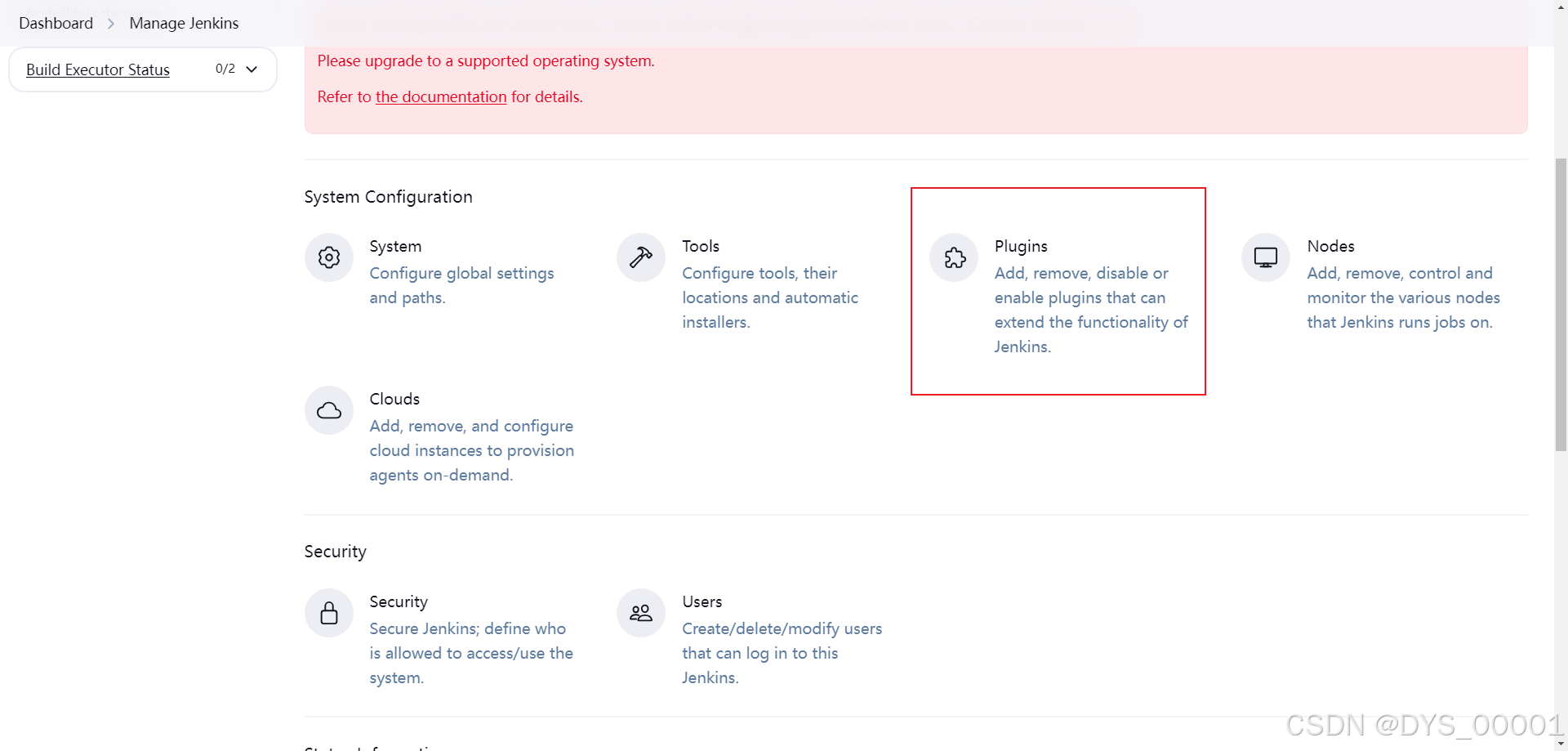1568x751 pixels.
Task: Open the Security item title
Action: [x=399, y=601]
